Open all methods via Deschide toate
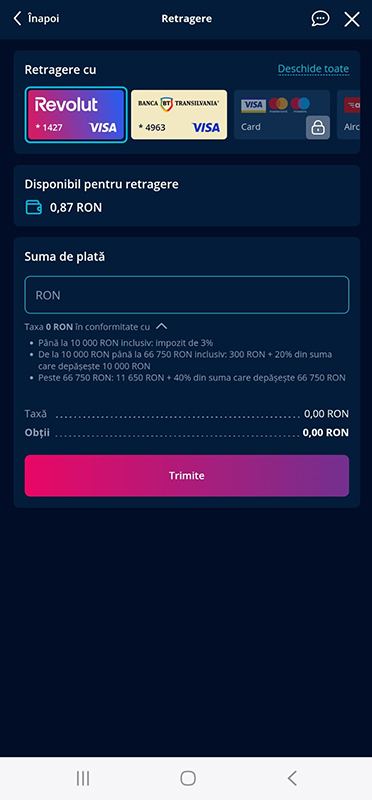Viewport: 372px width, 800px height. click(x=313, y=69)
